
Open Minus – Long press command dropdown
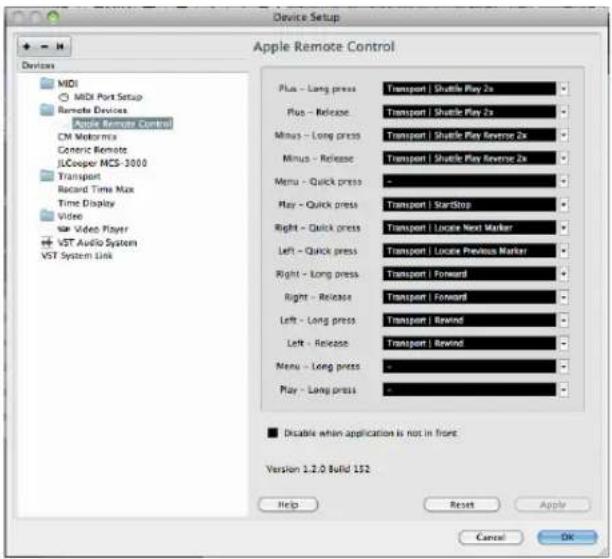[x=564, y=135]
